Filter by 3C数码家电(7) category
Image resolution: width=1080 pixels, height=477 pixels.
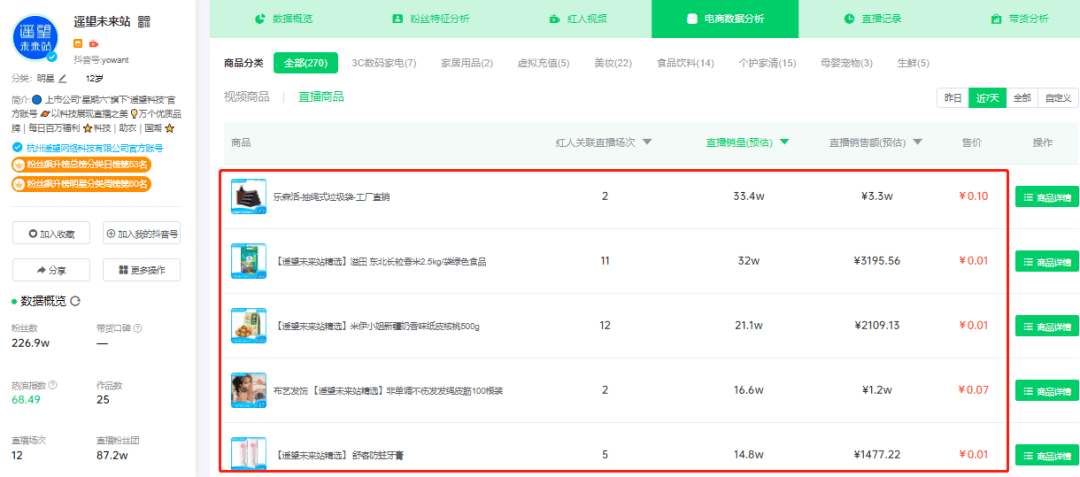coord(384,63)
